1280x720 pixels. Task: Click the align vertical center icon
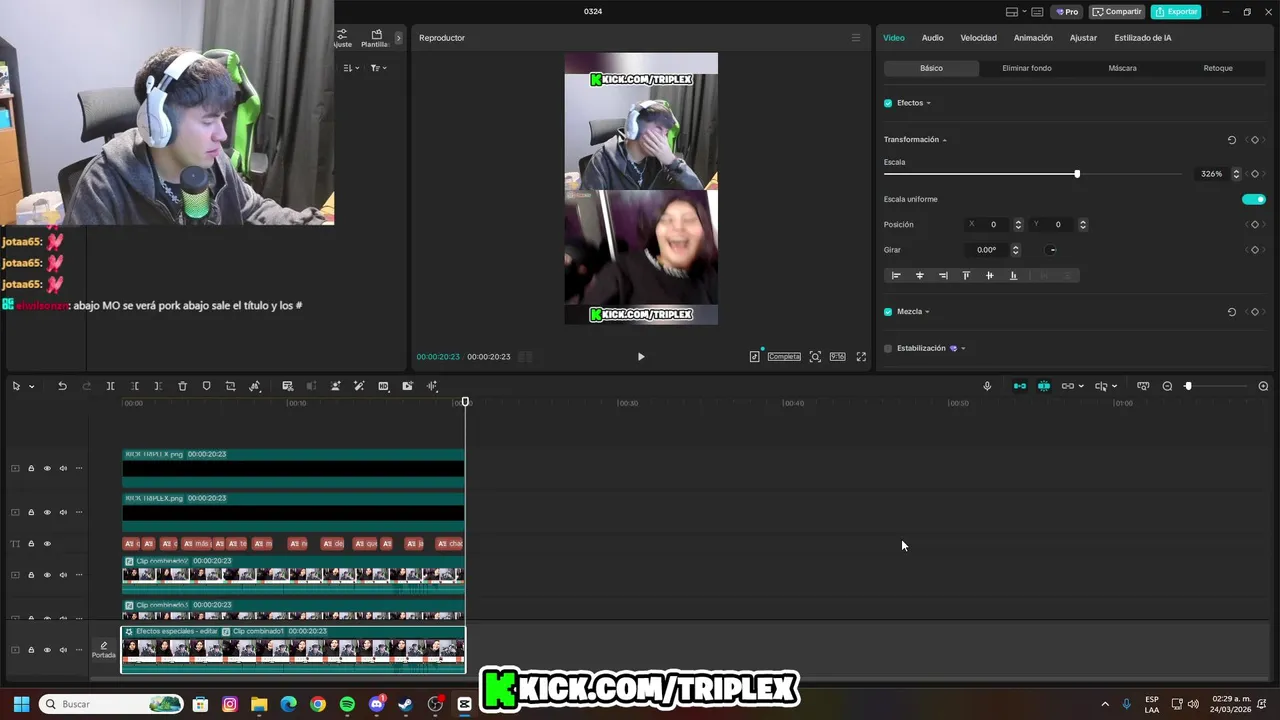coord(990,276)
